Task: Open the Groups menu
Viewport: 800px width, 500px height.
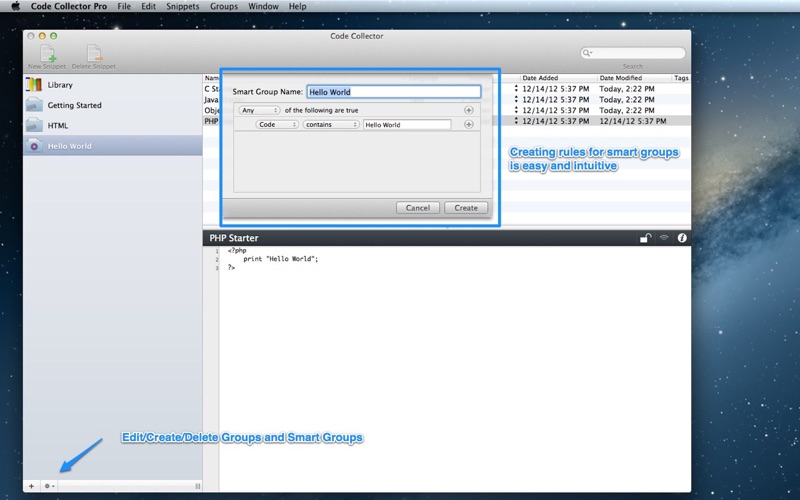Action: [x=224, y=6]
